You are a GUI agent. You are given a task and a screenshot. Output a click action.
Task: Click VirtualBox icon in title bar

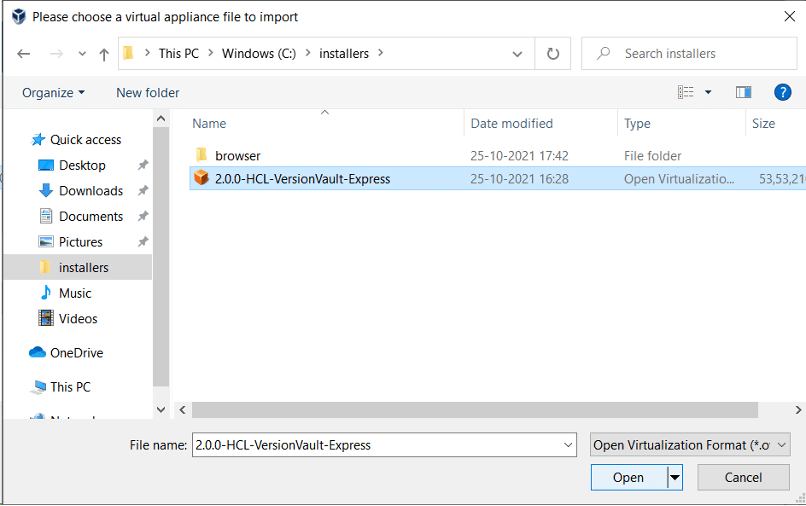coord(19,16)
